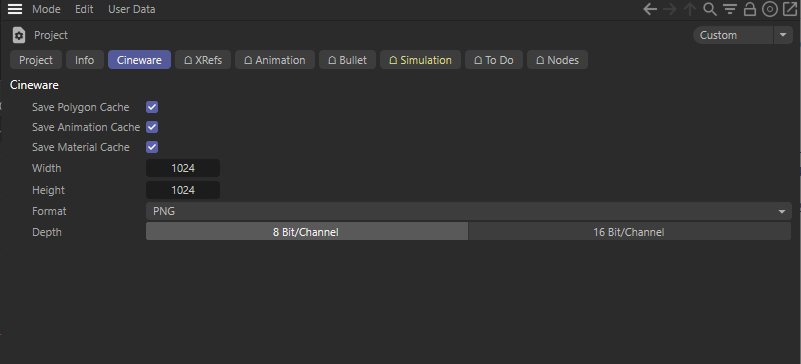This screenshot has width=801, height=364.
Task: Switch to the To Do tab
Action: (493, 60)
